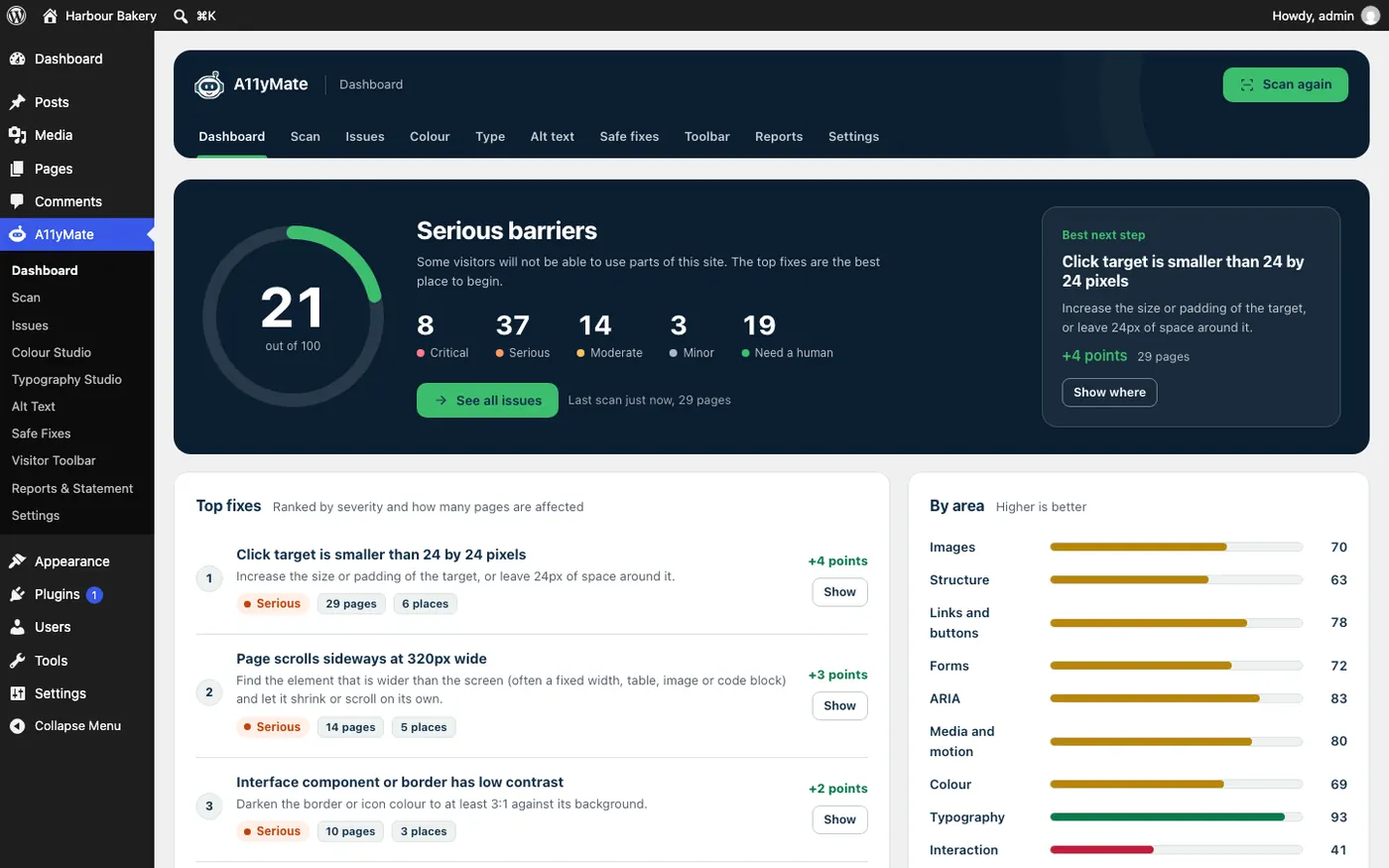Click the See all issues button
Viewport: 1389px width, 868px height.
[x=487, y=401]
